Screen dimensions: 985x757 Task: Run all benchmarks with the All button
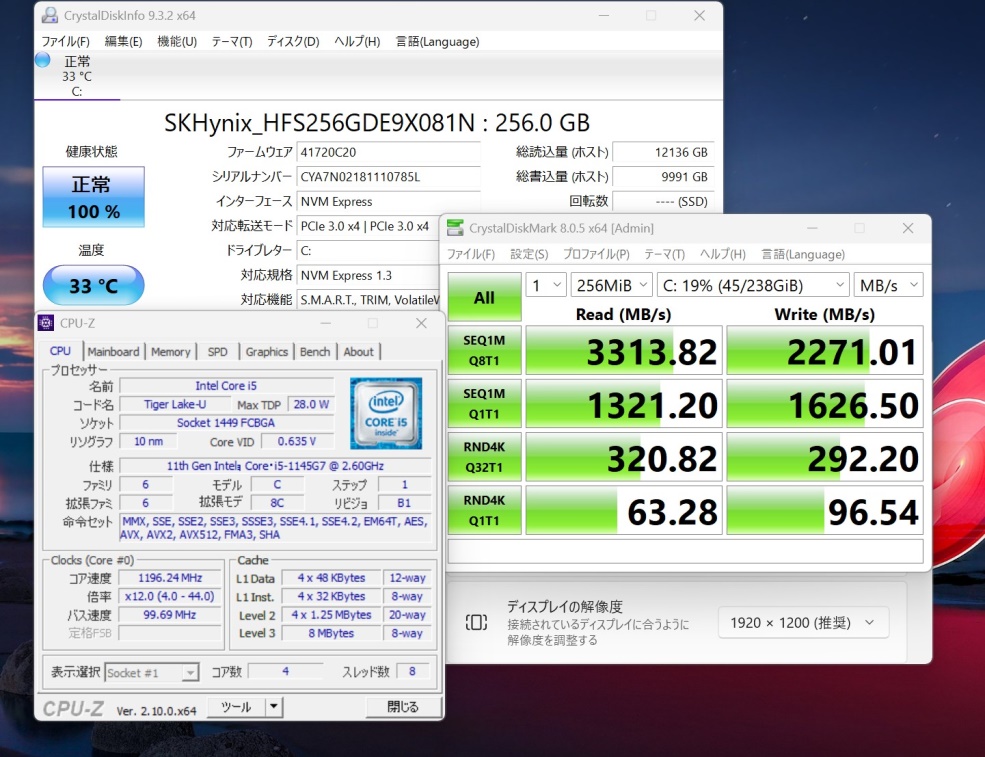point(484,297)
